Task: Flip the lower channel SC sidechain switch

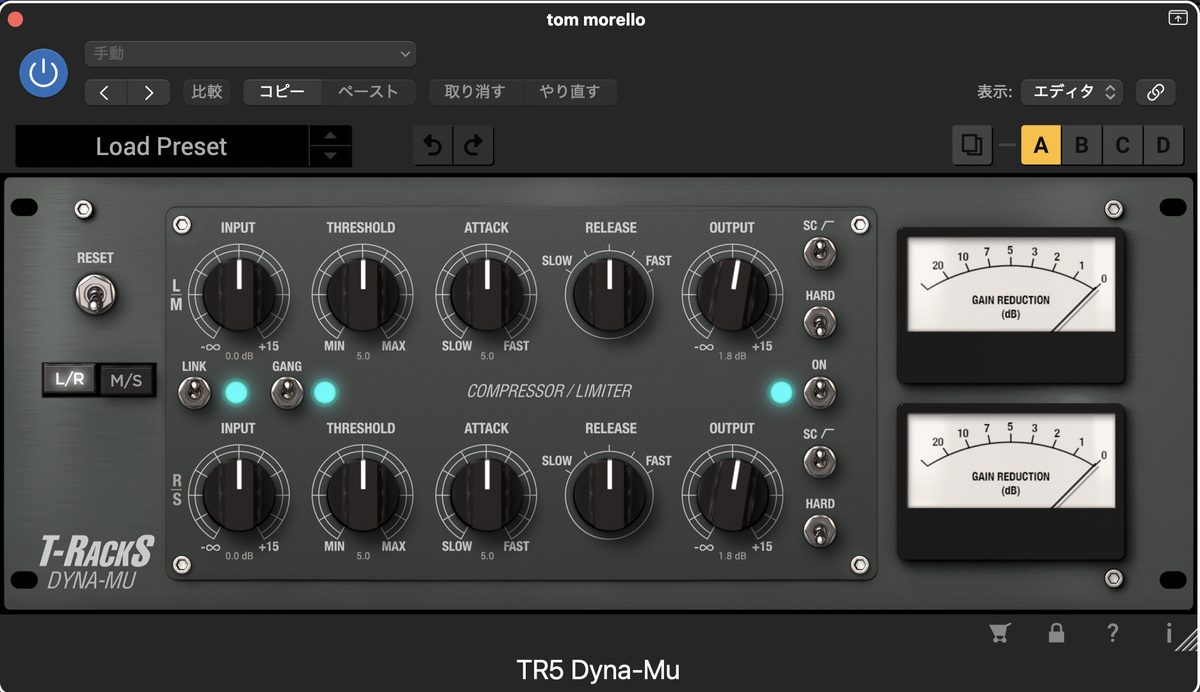Action: 819,461
